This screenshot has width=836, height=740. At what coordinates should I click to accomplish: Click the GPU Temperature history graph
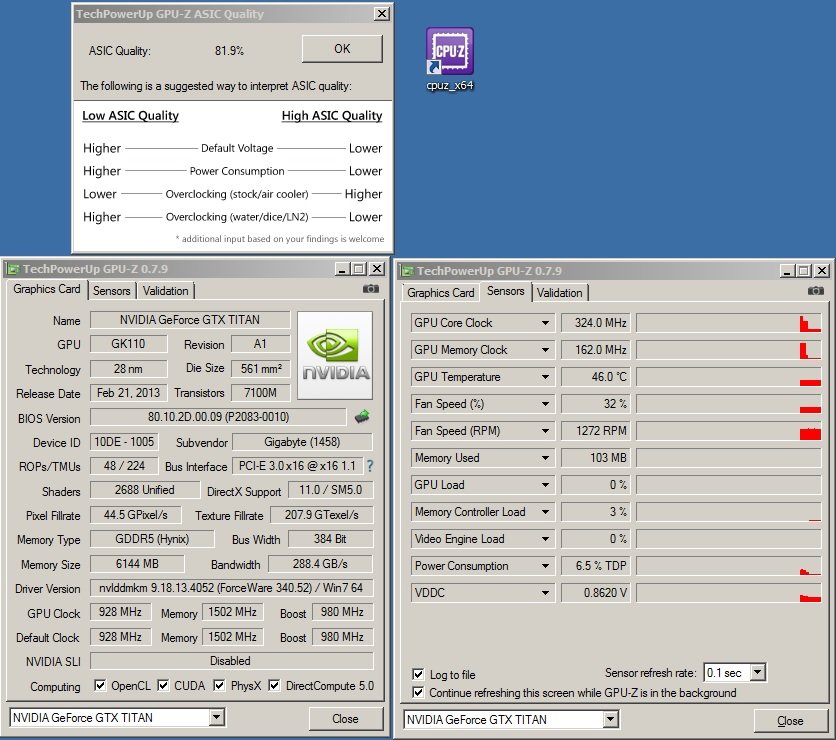(x=728, y=377)
